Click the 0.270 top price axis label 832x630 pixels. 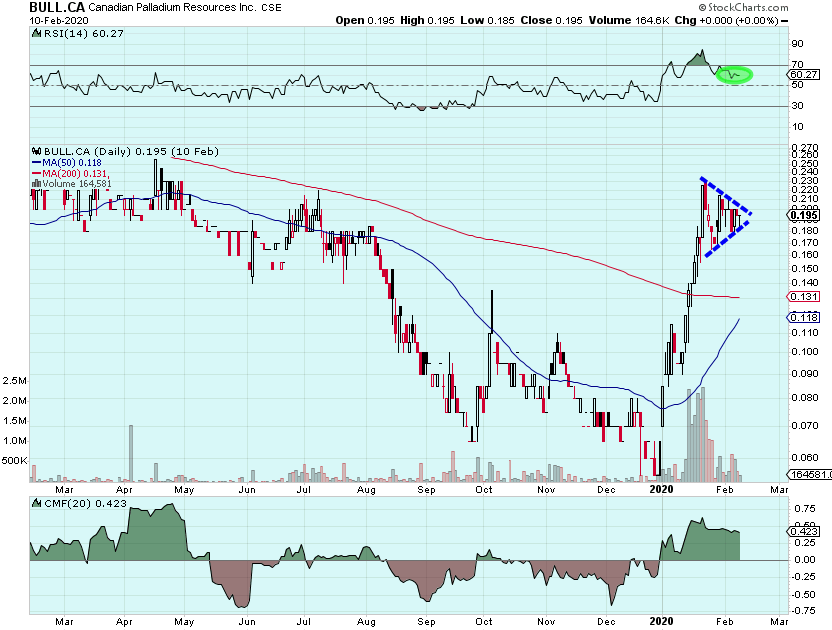click(x=804, y=148)
